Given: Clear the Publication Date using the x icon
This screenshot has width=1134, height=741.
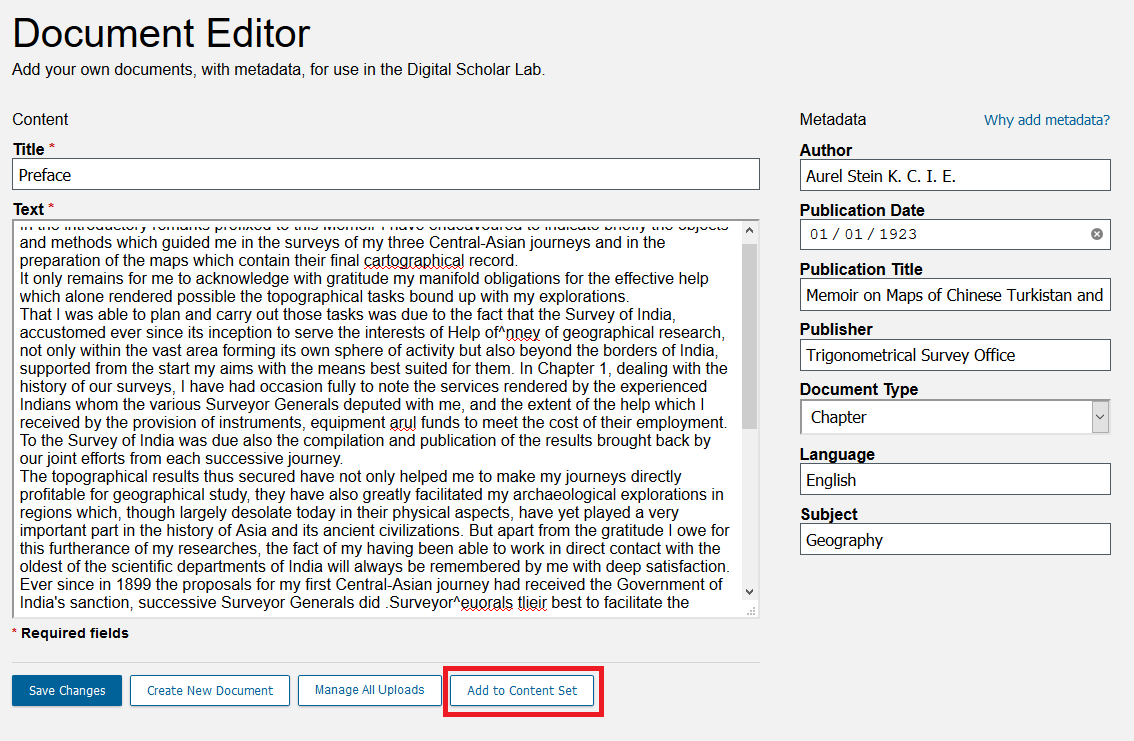Looking at the screenshot, I should (1095, 234).
